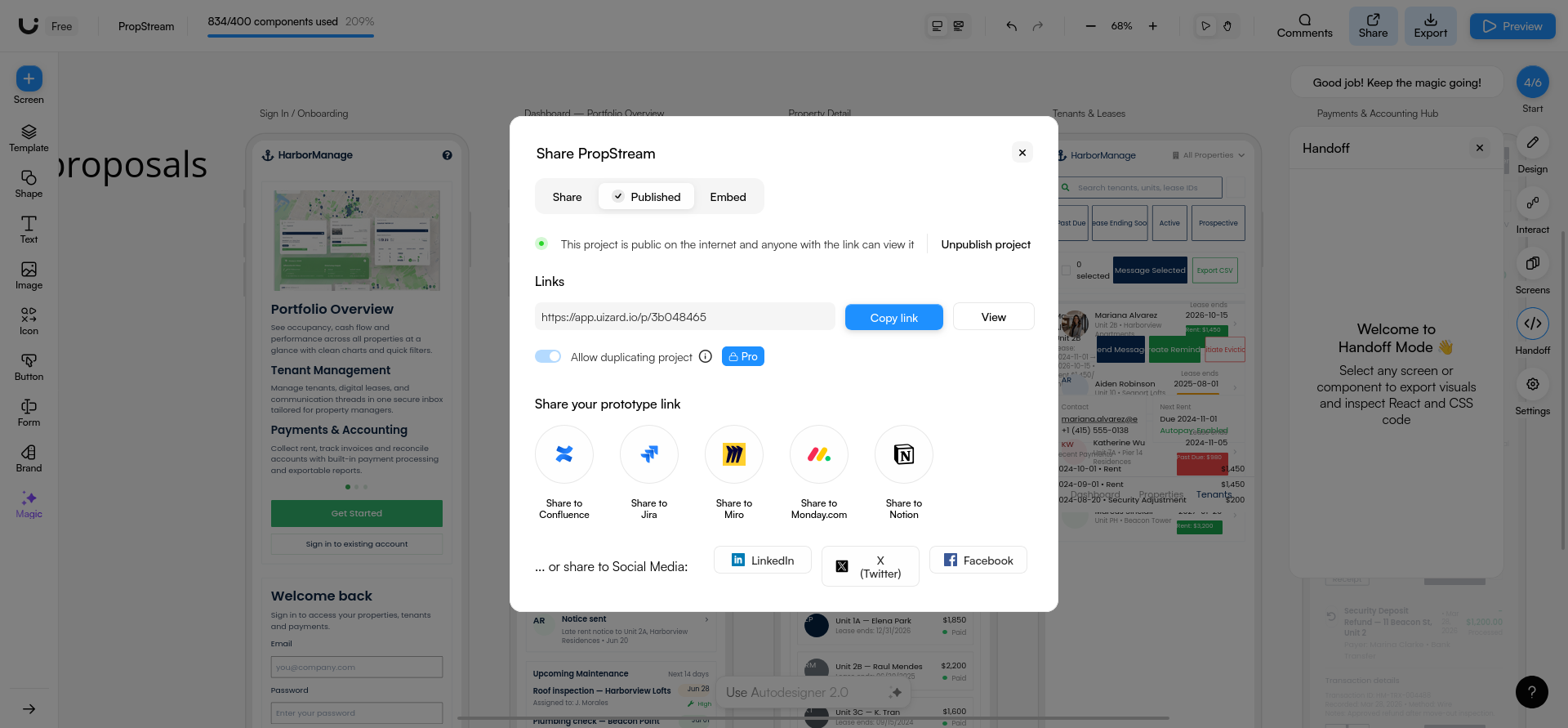Switch to the Share tab
This screenshot has width=1568, height=728.
[x=567, y=197]
